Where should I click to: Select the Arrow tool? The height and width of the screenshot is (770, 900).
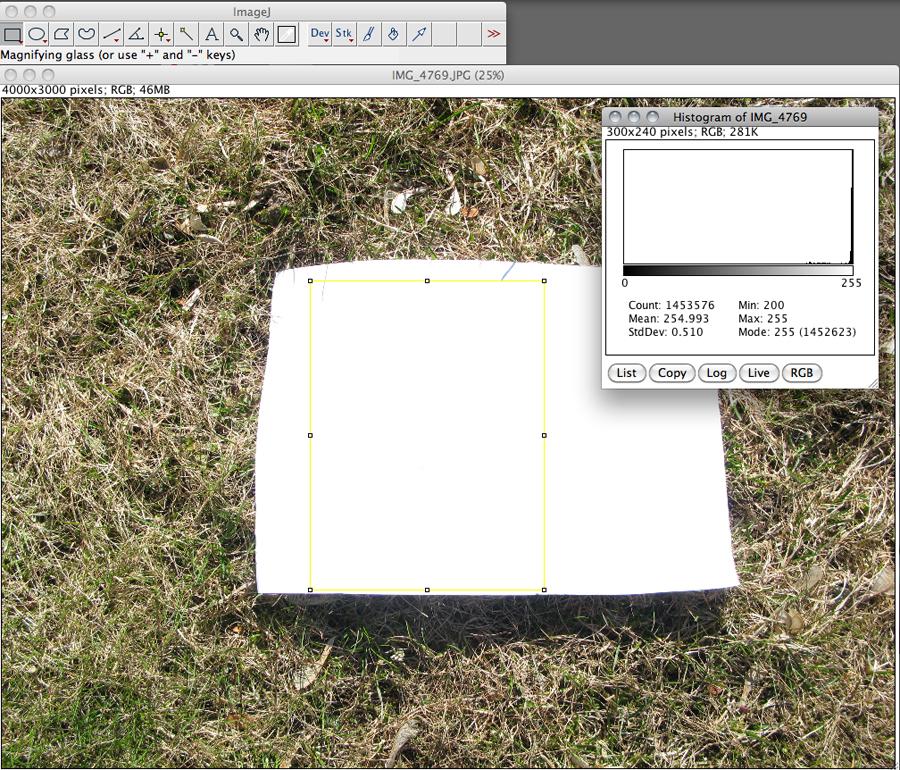(x=419, y=34)
